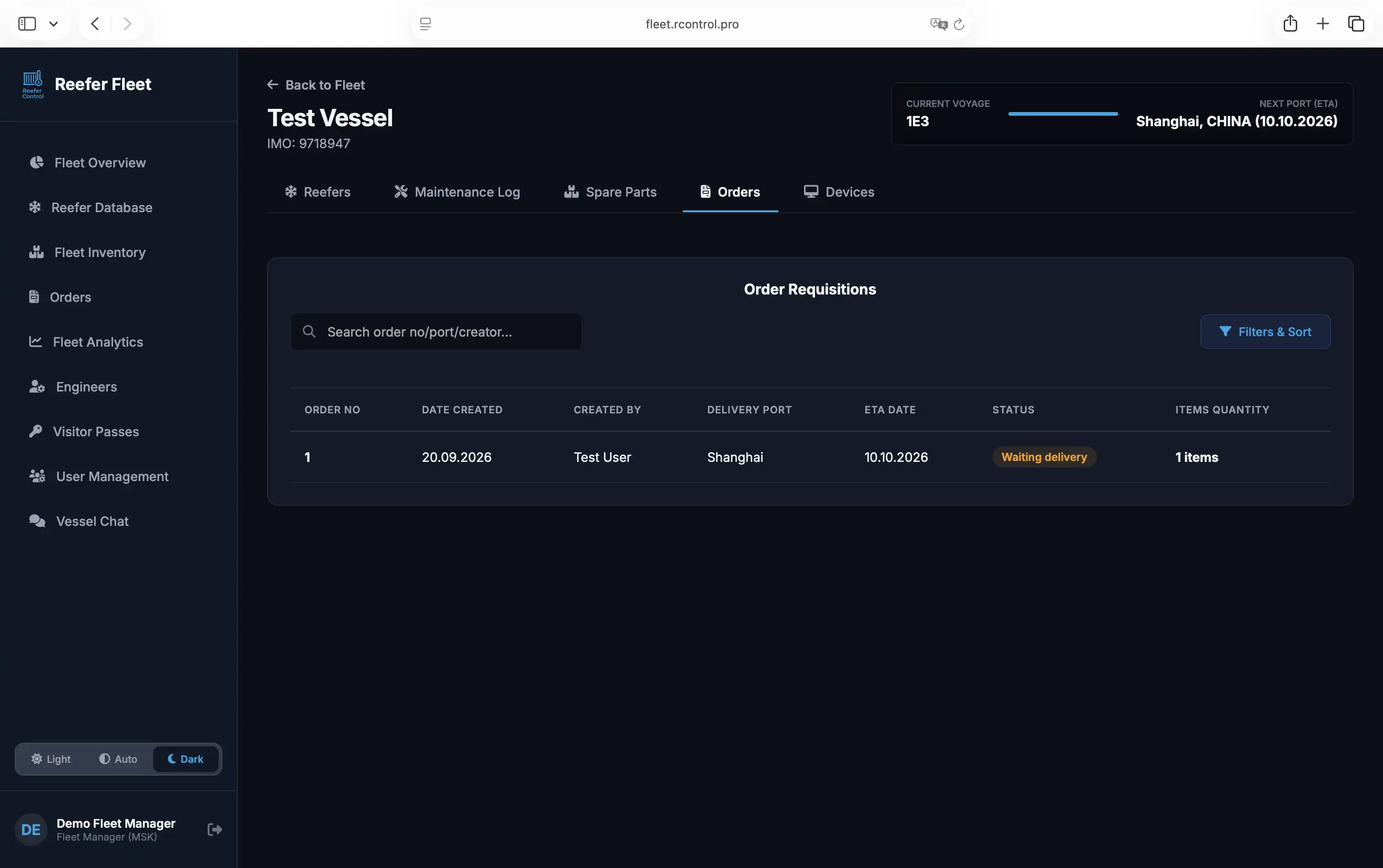This screenshot has height=868, width=1383.
Task: Click the fleet.rcontrol.pro address bar
Action: pos(692,24)
